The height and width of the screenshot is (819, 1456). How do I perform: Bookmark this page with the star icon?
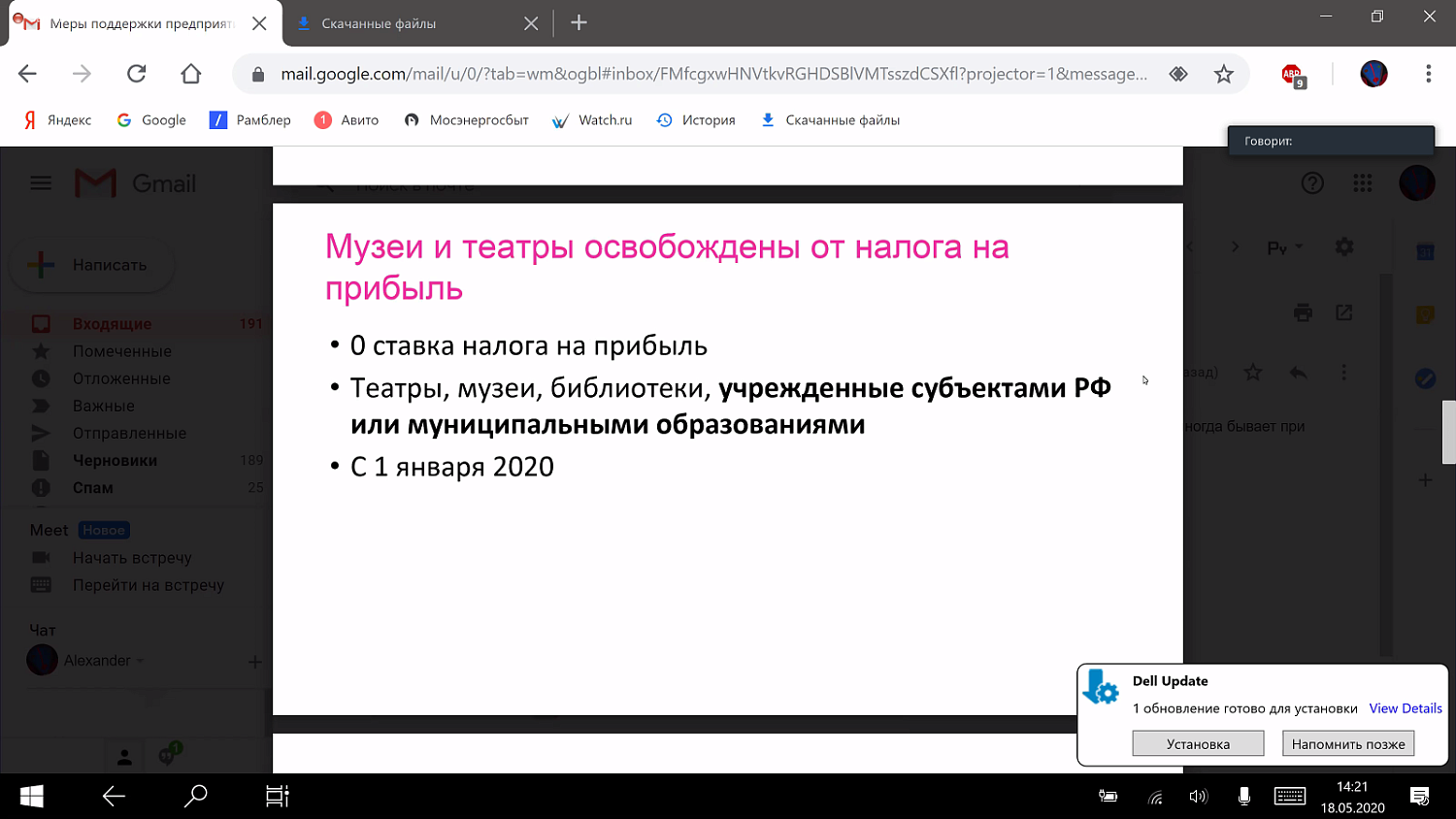(1224, 74)
